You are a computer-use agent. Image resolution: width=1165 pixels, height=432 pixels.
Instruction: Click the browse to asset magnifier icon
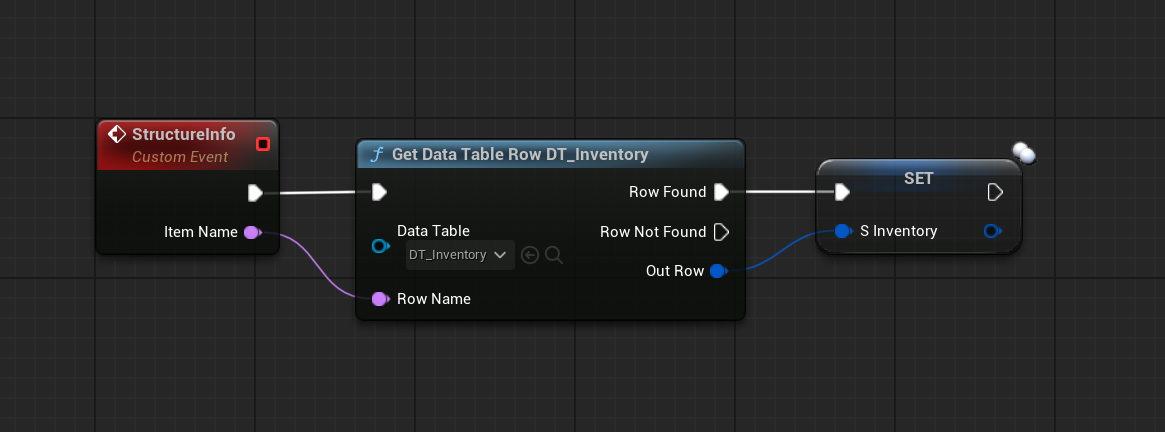coord(554,255)
